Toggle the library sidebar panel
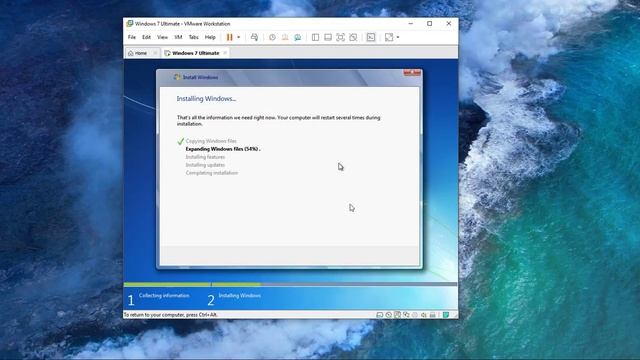The image size is (640, 360). [315, 37]
